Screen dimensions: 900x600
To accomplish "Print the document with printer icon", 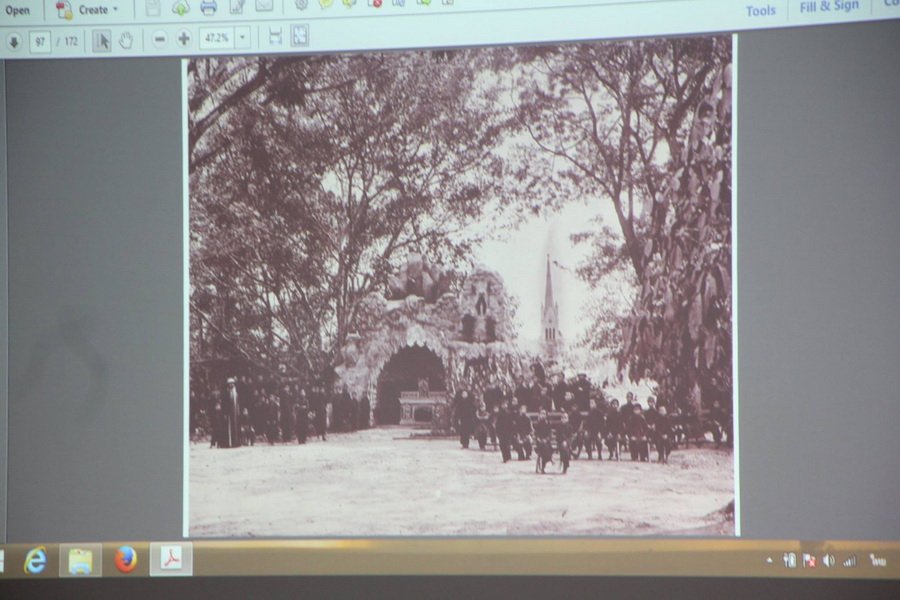I will 208,7.
